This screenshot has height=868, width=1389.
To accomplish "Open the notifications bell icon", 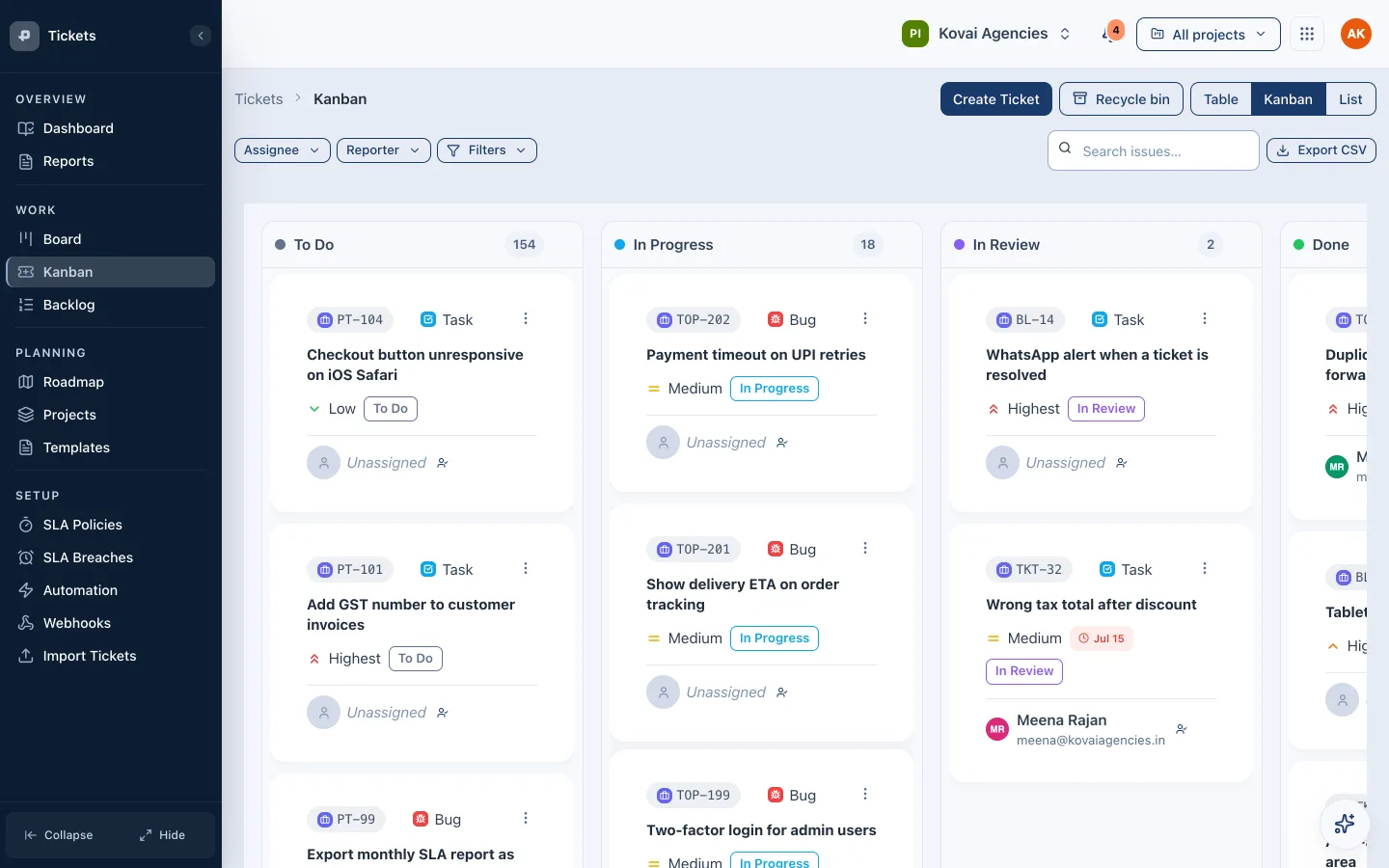I will 1111,35.
